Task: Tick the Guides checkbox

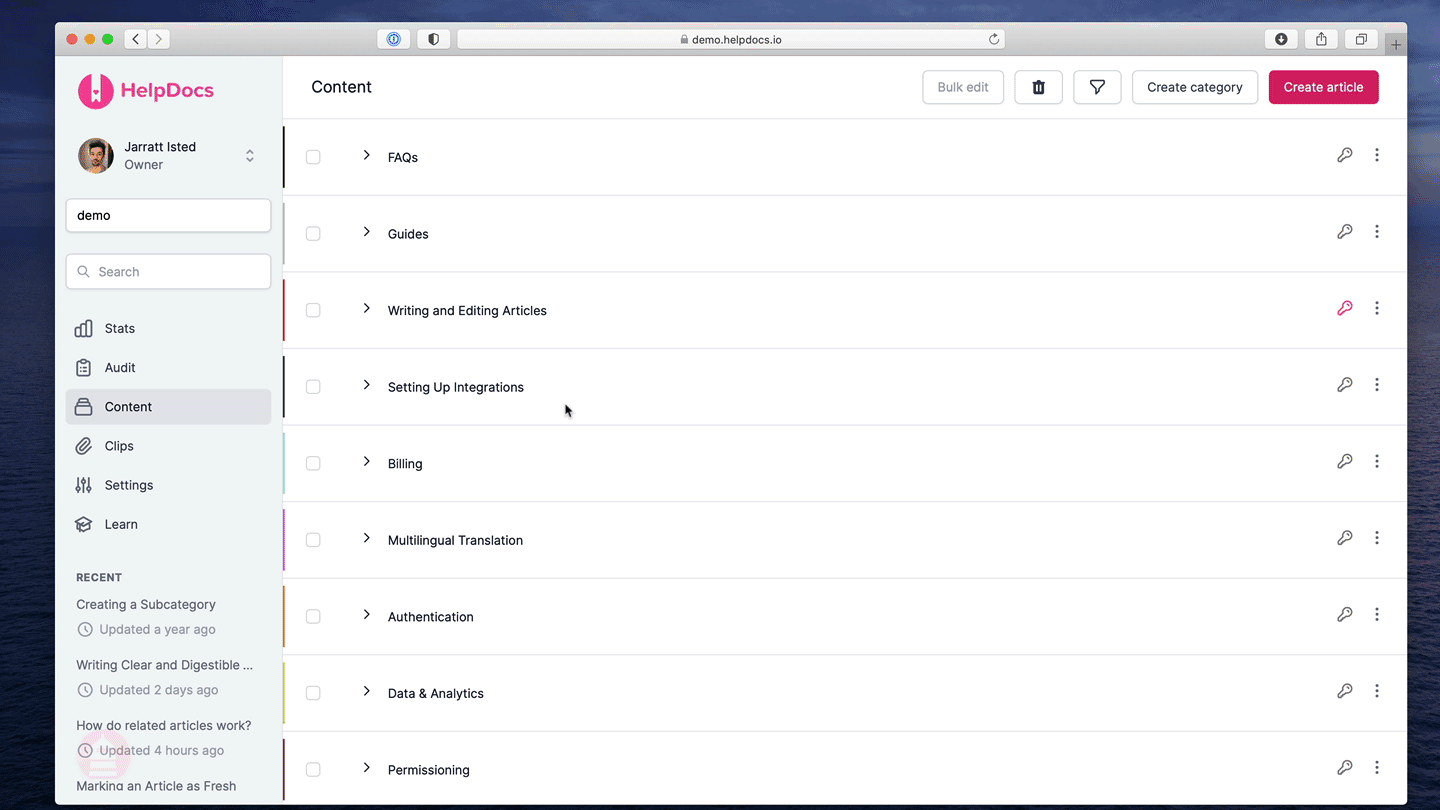Action: click(313, 234)
